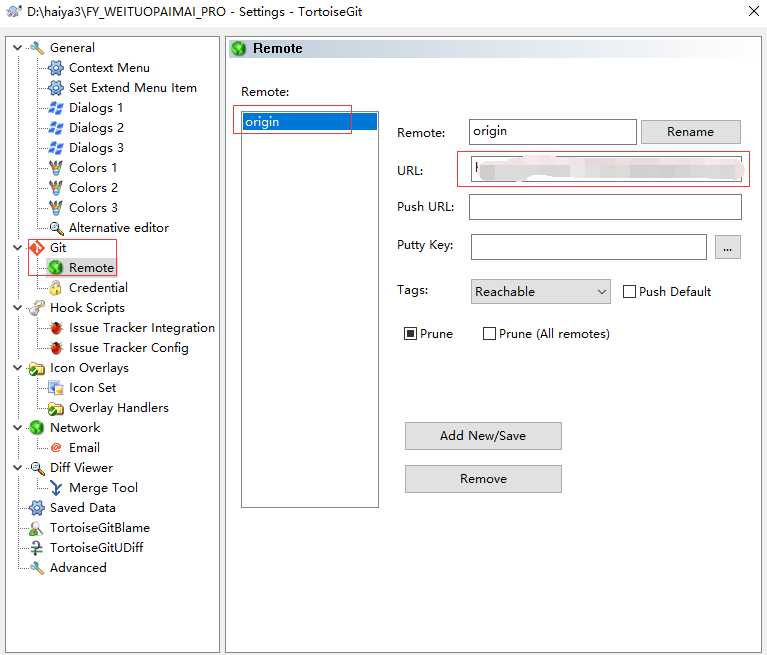Click the Advanced wrench icon
This screenshot has width=767, height=655.
point(37,568)
